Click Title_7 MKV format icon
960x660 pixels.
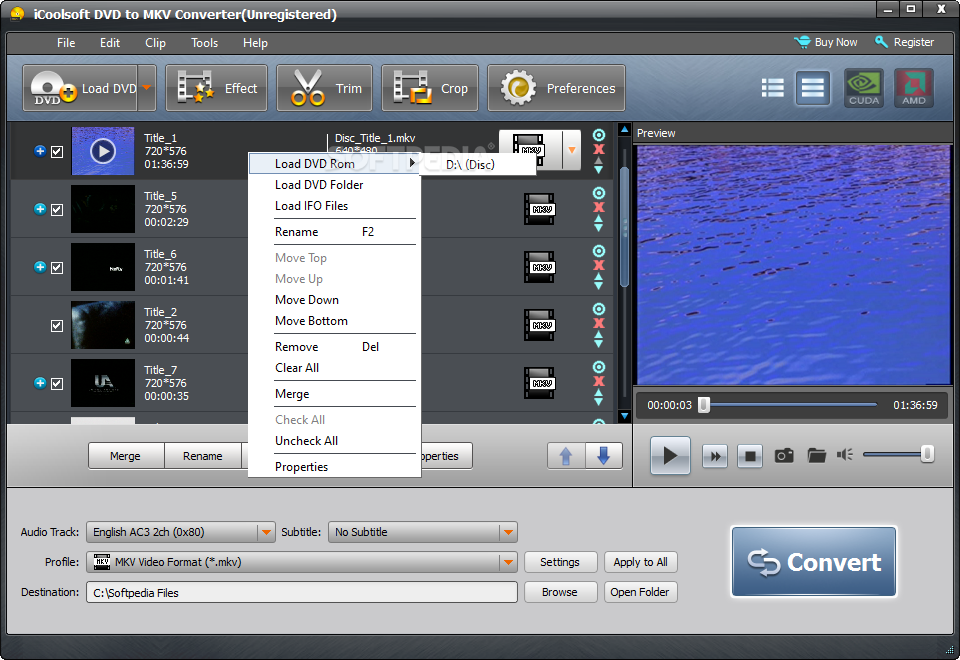tap(539, 383)
